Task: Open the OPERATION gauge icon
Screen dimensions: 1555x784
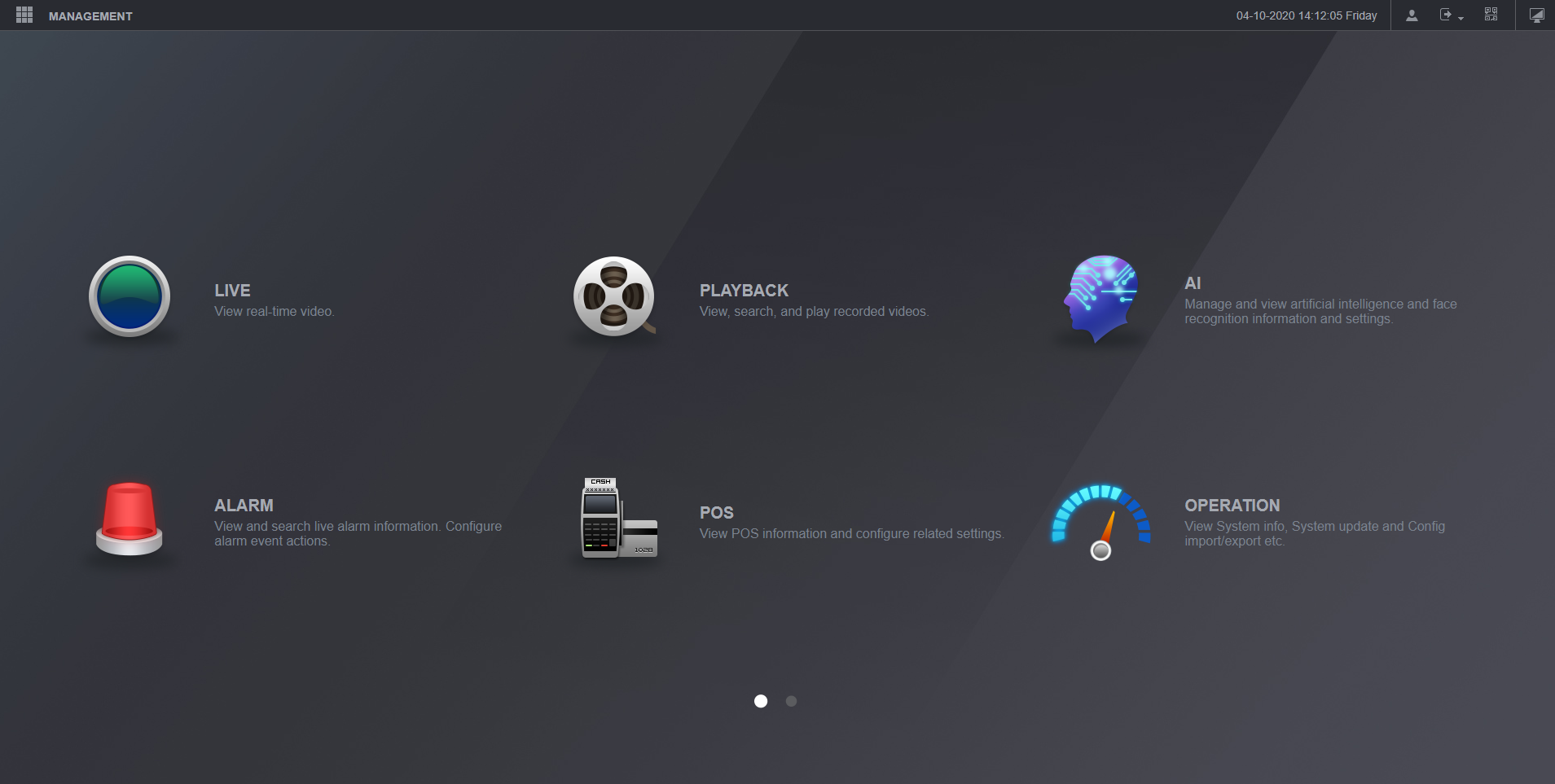Action: tap(1100, 523)
